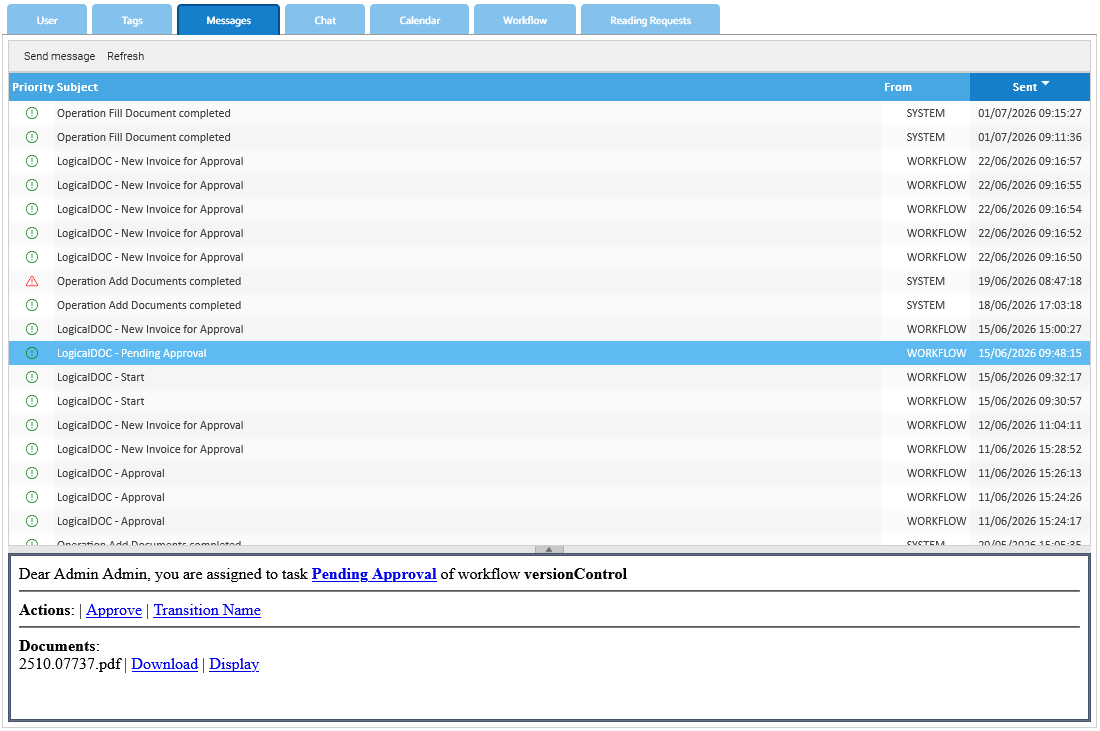
Task: Click sent date 11/06/2026 15:24:17
Action: (1030, 521)
